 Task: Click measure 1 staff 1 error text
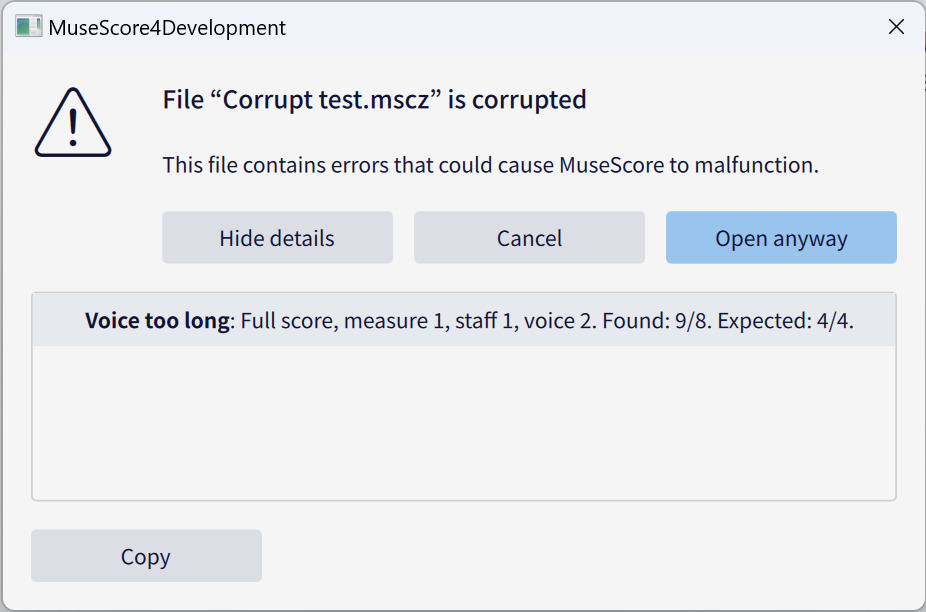pos(430,320)
